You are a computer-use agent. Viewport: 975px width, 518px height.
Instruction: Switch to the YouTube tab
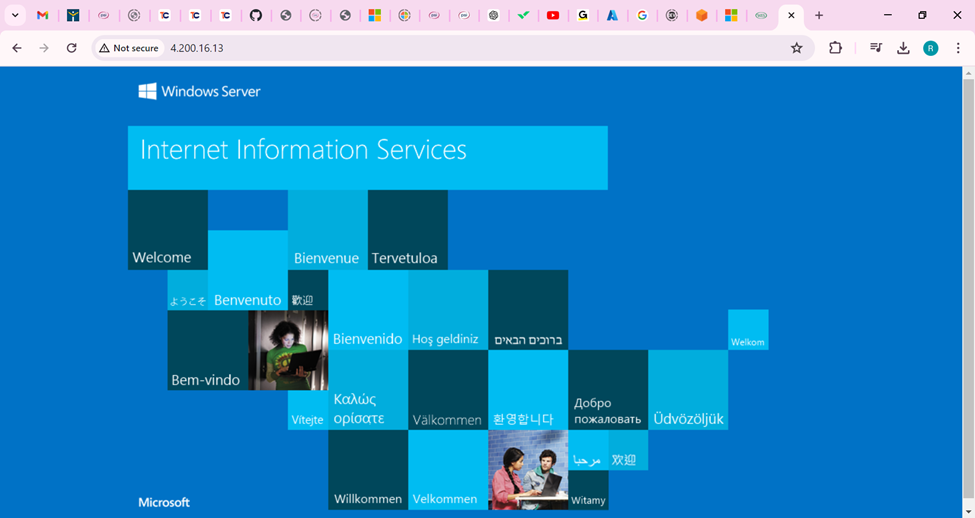pyautogui.click(x=553, y=16)
